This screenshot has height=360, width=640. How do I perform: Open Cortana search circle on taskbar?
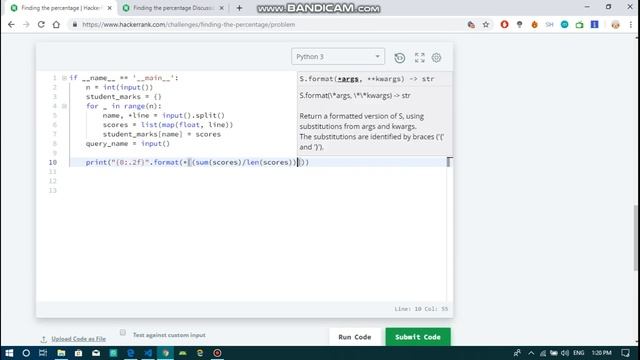point(26,353)
